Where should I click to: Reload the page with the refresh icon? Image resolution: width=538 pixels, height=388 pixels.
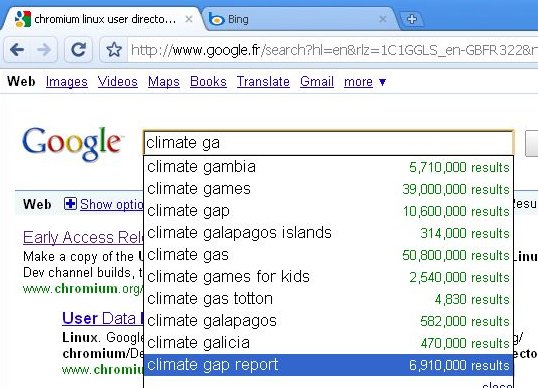(78, 50)
